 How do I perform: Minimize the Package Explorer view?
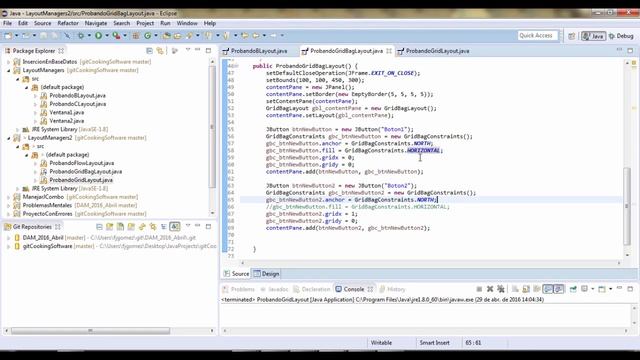coord(198,50)
